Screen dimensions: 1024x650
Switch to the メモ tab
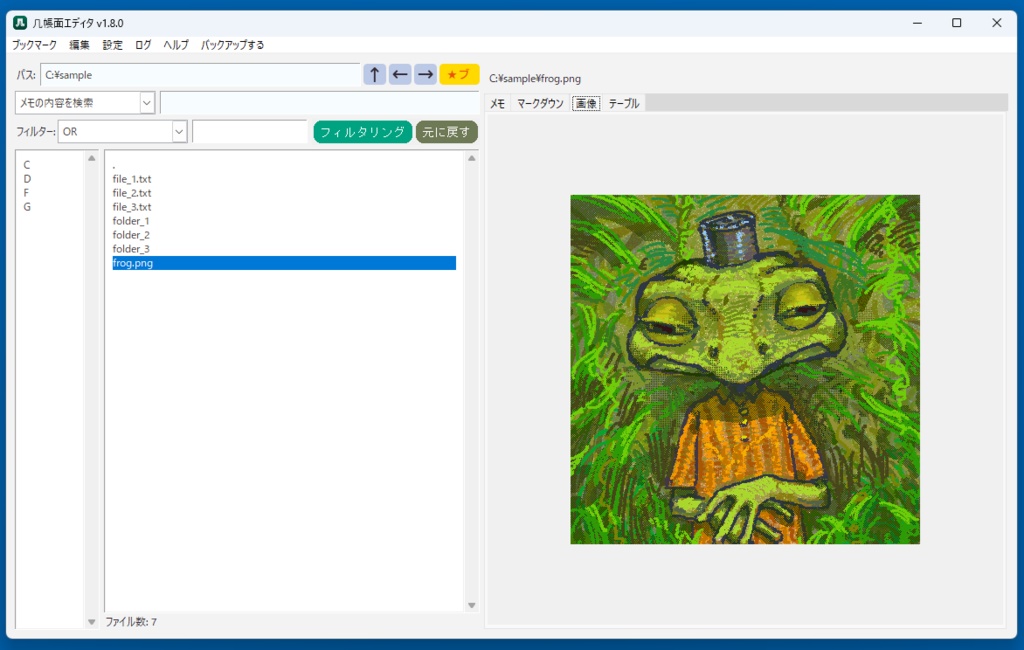pos(498,103)
